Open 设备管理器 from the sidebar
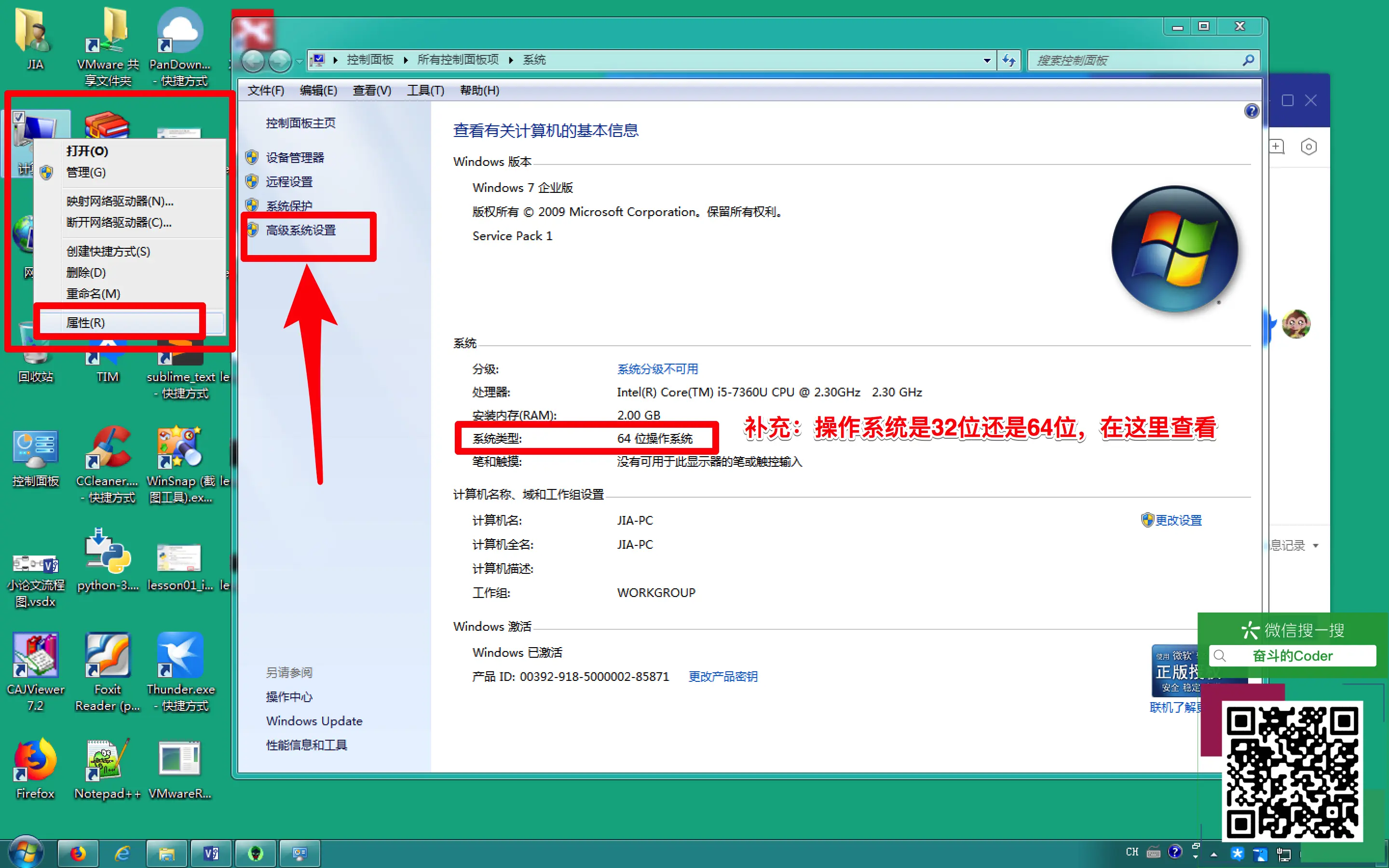Viewport: 1389px width, 868px height. click(x=295, y=158)
